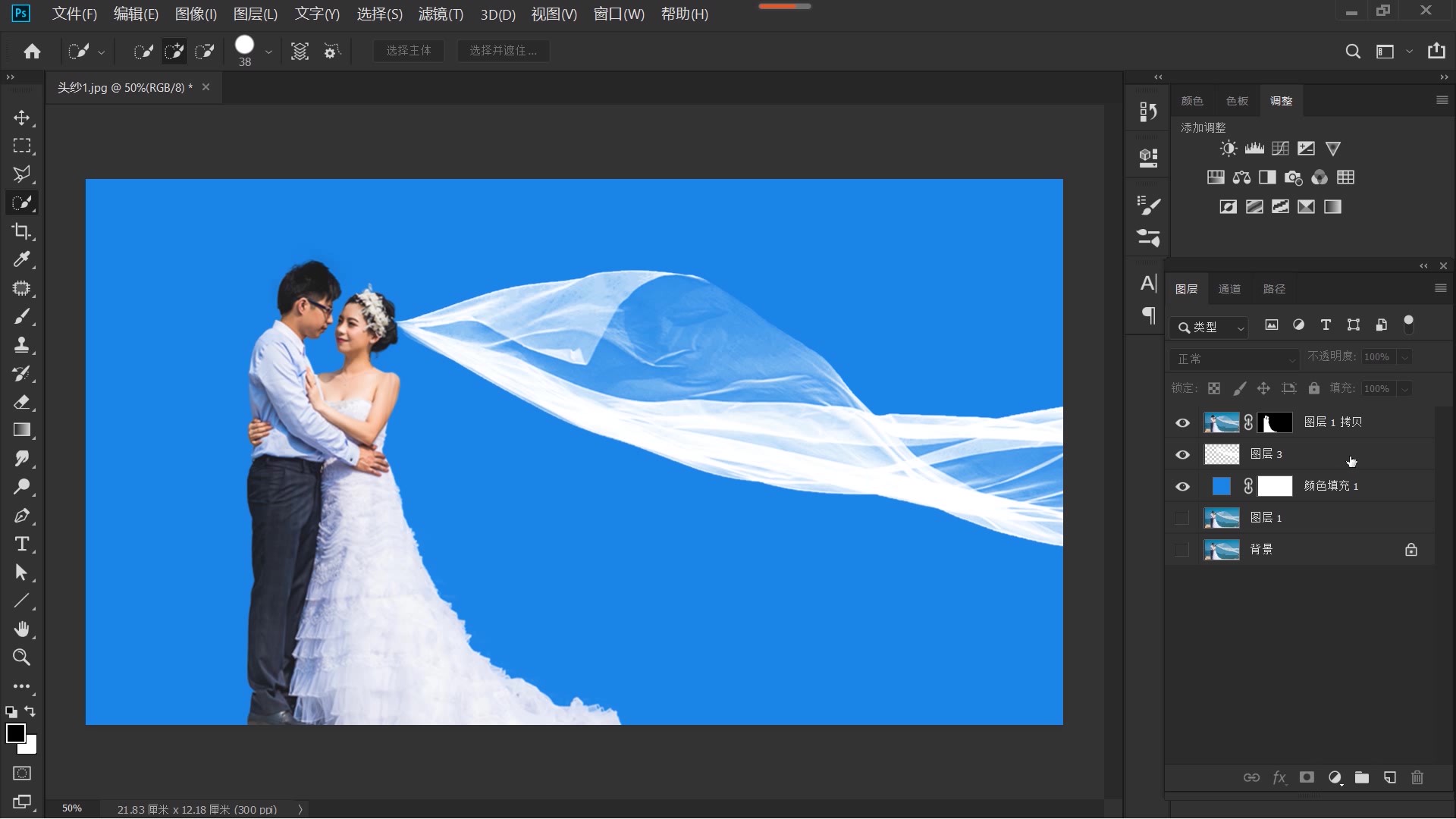This screenshot has height=819, width=1456.
Task: Create a new group folder
Action: (x=1362, y=777)
